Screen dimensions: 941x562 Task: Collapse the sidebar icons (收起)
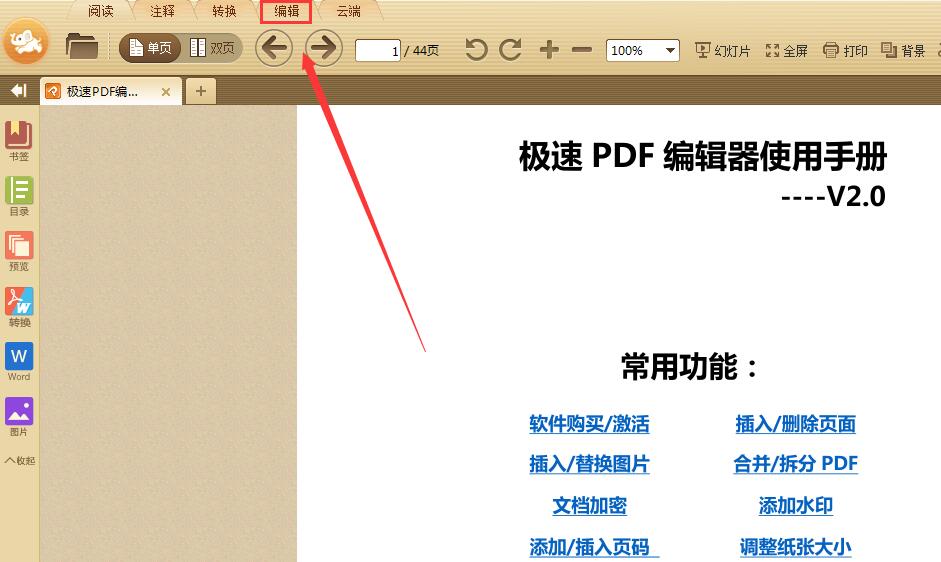click(20, 461)
